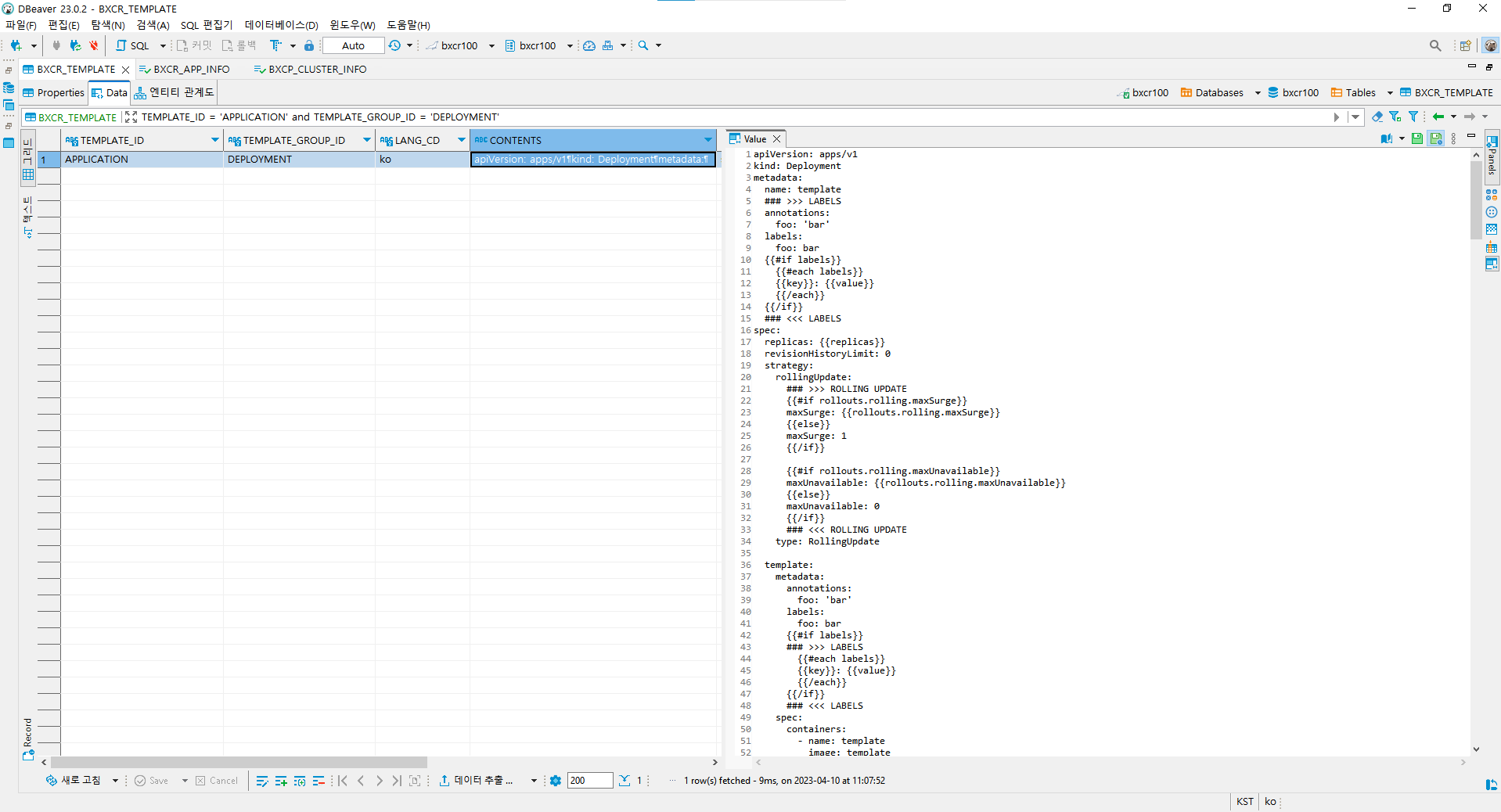Open a new SQL editor
Viewport: 1501px width, 812px height.
(133, 45)
